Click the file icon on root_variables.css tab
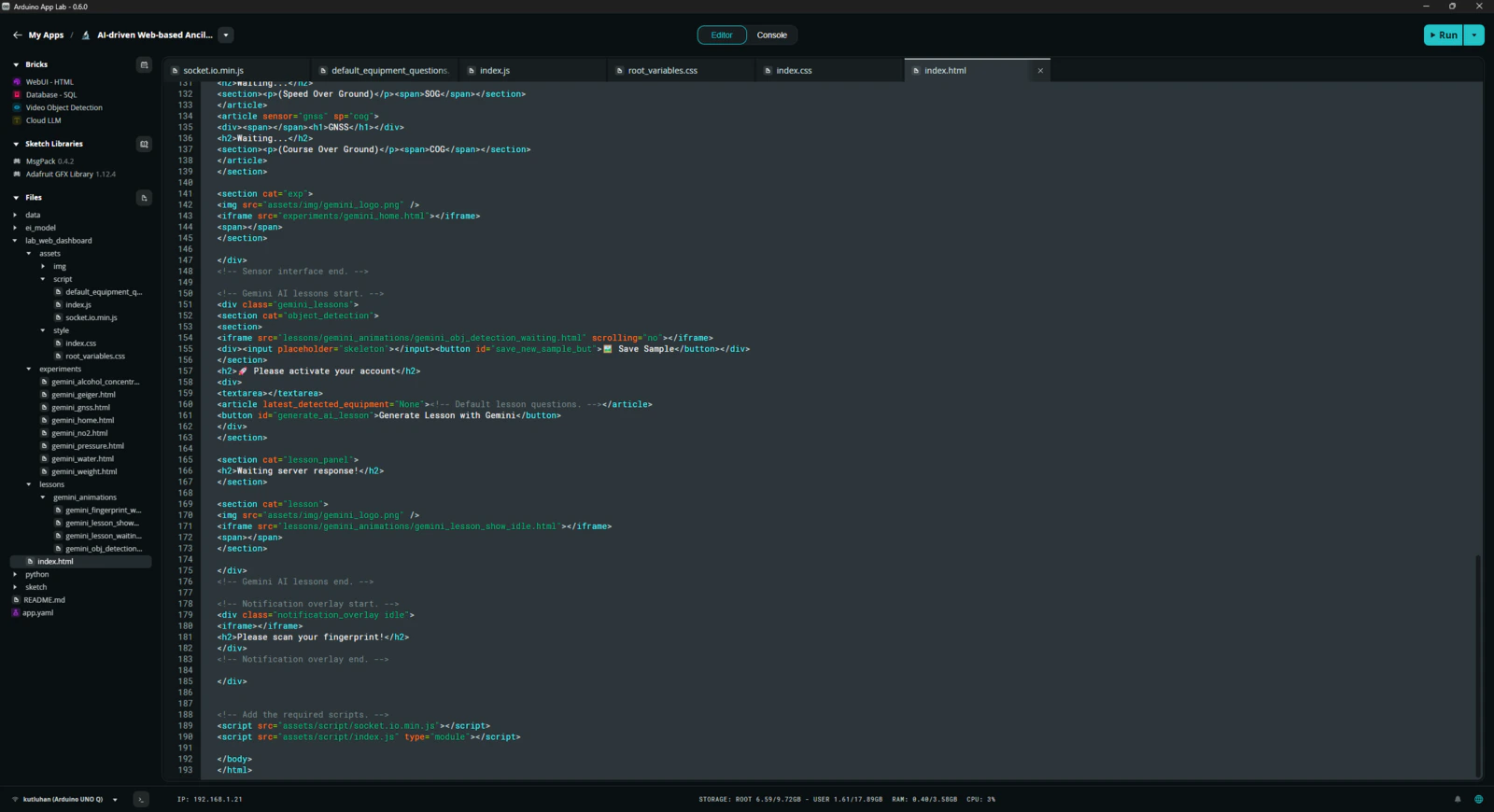 pyautogui.click(x=619, y=71)
